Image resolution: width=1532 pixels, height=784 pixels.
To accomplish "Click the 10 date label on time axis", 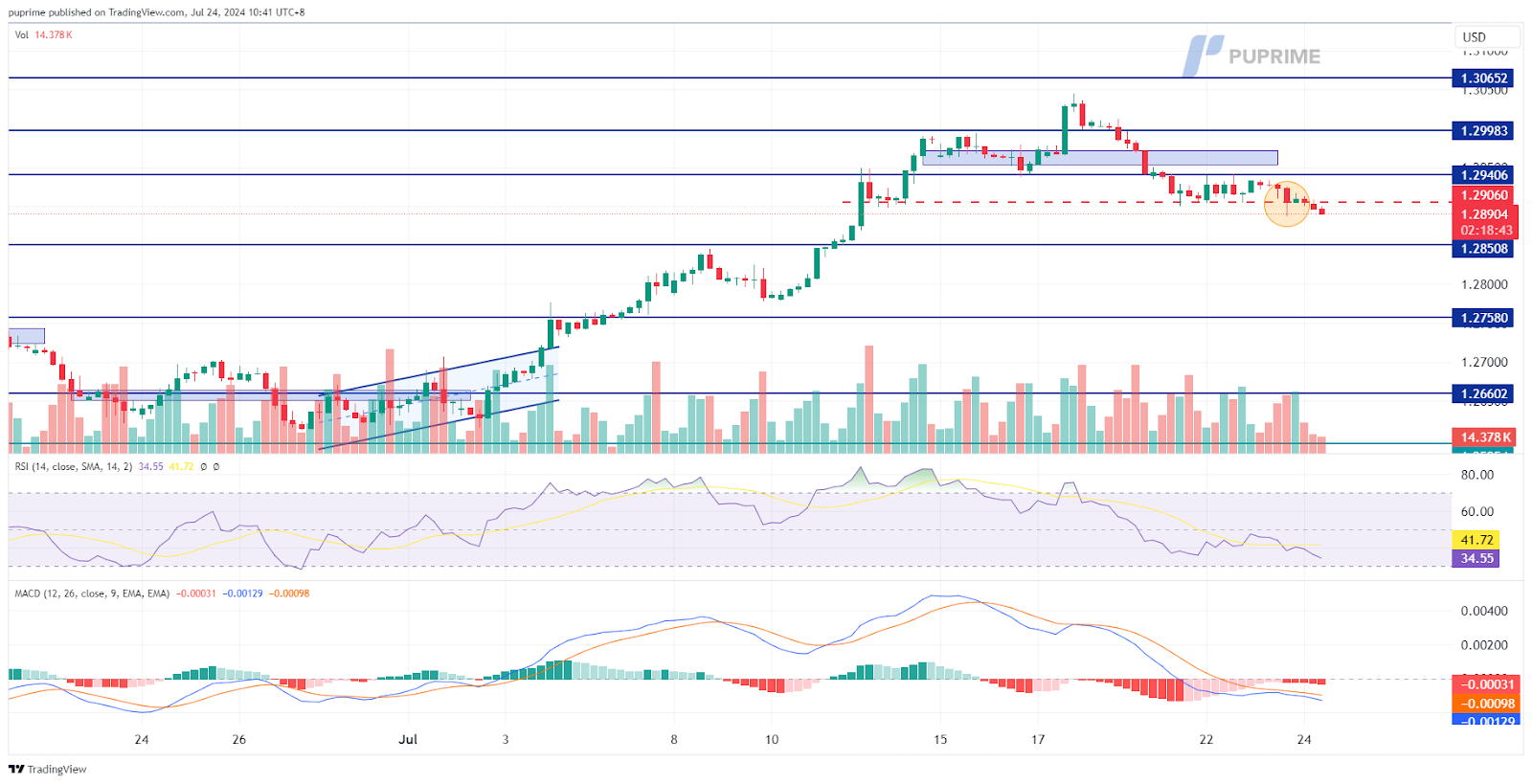I will (x=772, y=739).
